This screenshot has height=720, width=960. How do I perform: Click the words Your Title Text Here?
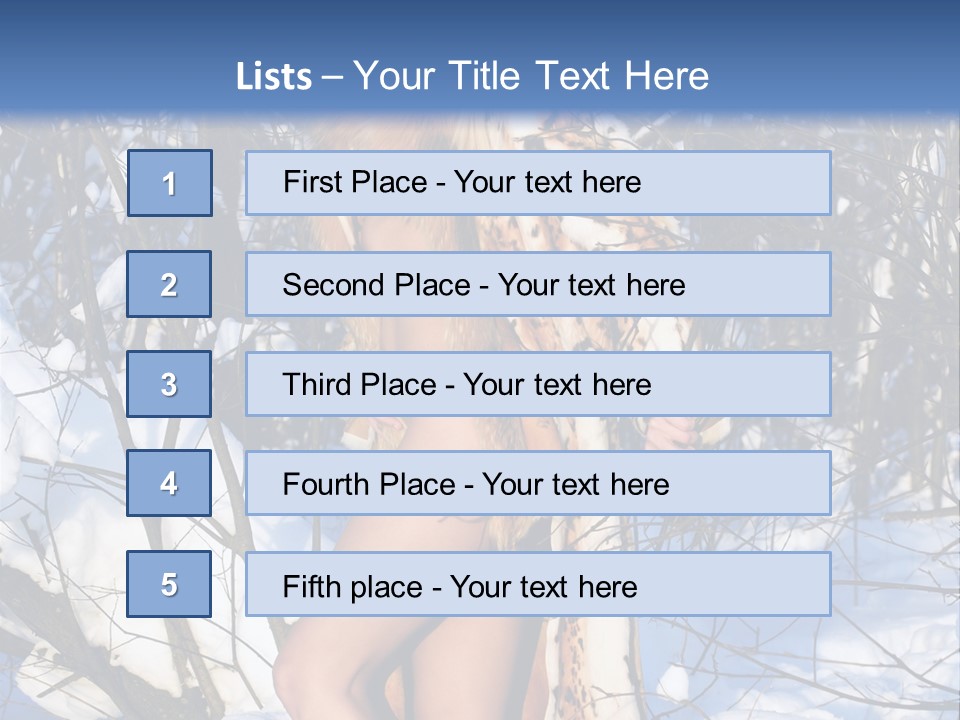(x=531, y=76)
